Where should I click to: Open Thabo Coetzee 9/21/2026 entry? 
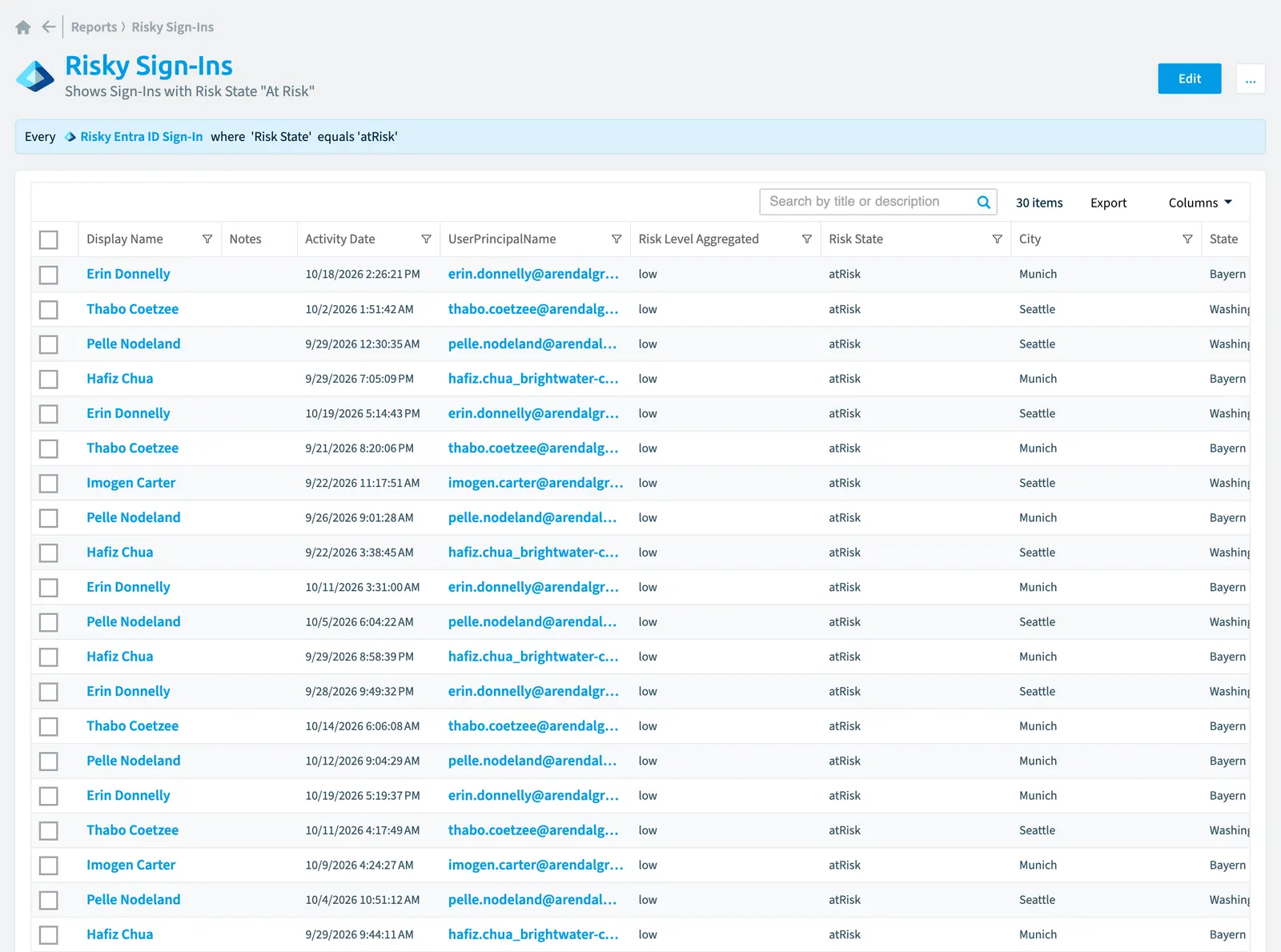tap(133, 448)
